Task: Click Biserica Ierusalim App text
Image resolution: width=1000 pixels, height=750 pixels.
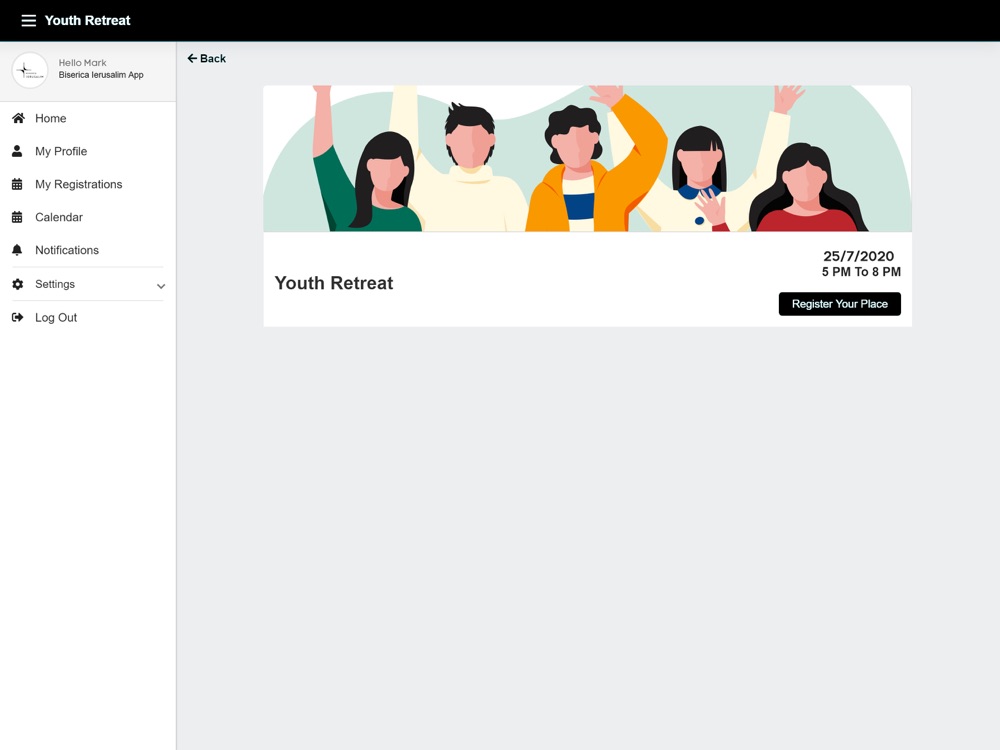Action: click(101, 75)
